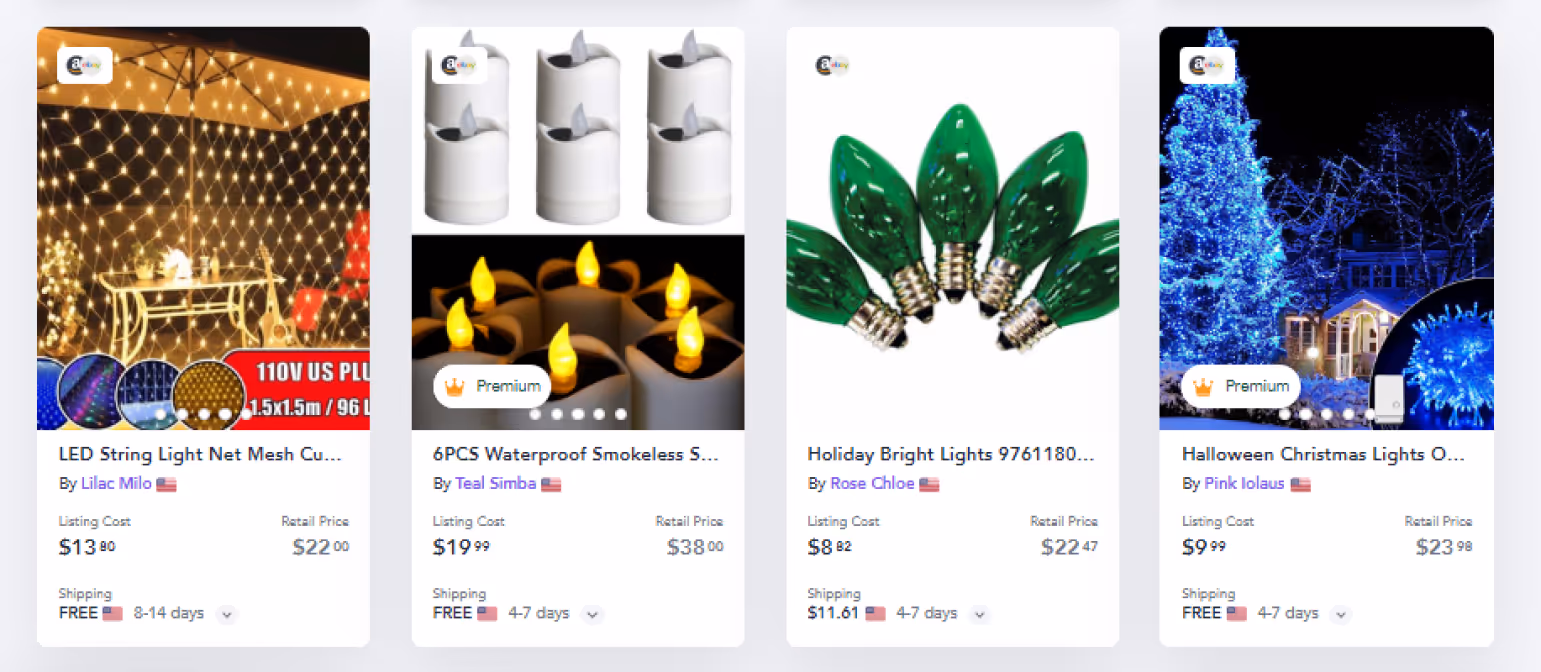
Task: Expand shipping chevron on Halloween Christmas Lights card
Action: (1341, 614)
